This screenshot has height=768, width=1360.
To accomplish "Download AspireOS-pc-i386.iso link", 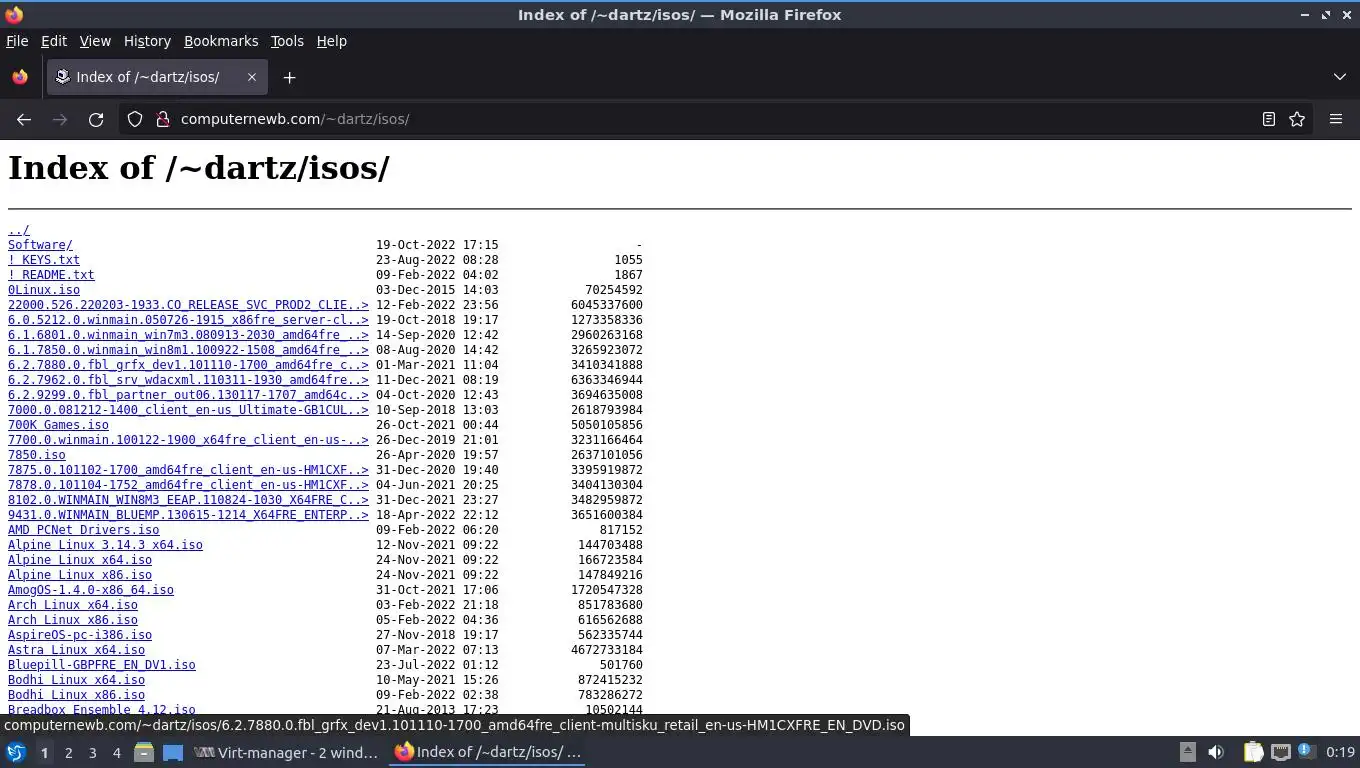I will click(80, 635).
